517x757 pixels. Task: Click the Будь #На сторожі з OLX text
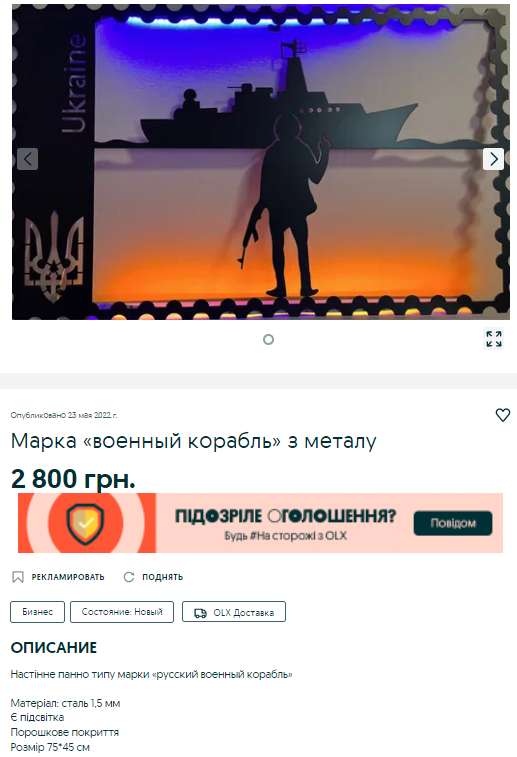point(285,536)
